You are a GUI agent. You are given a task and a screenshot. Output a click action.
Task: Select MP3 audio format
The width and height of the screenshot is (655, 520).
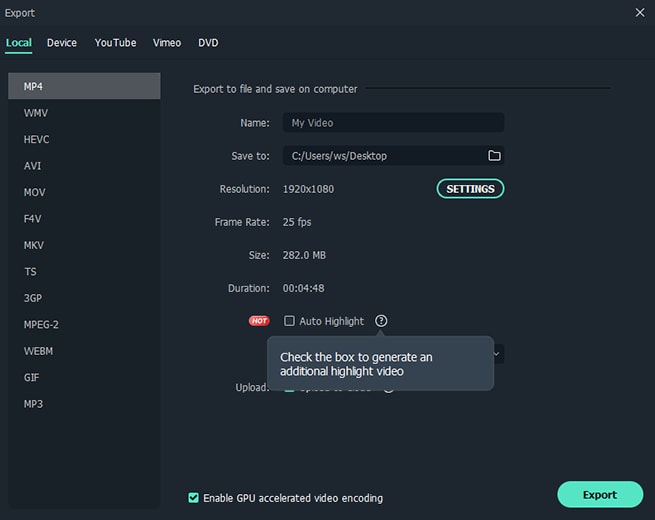coord(84,404)
